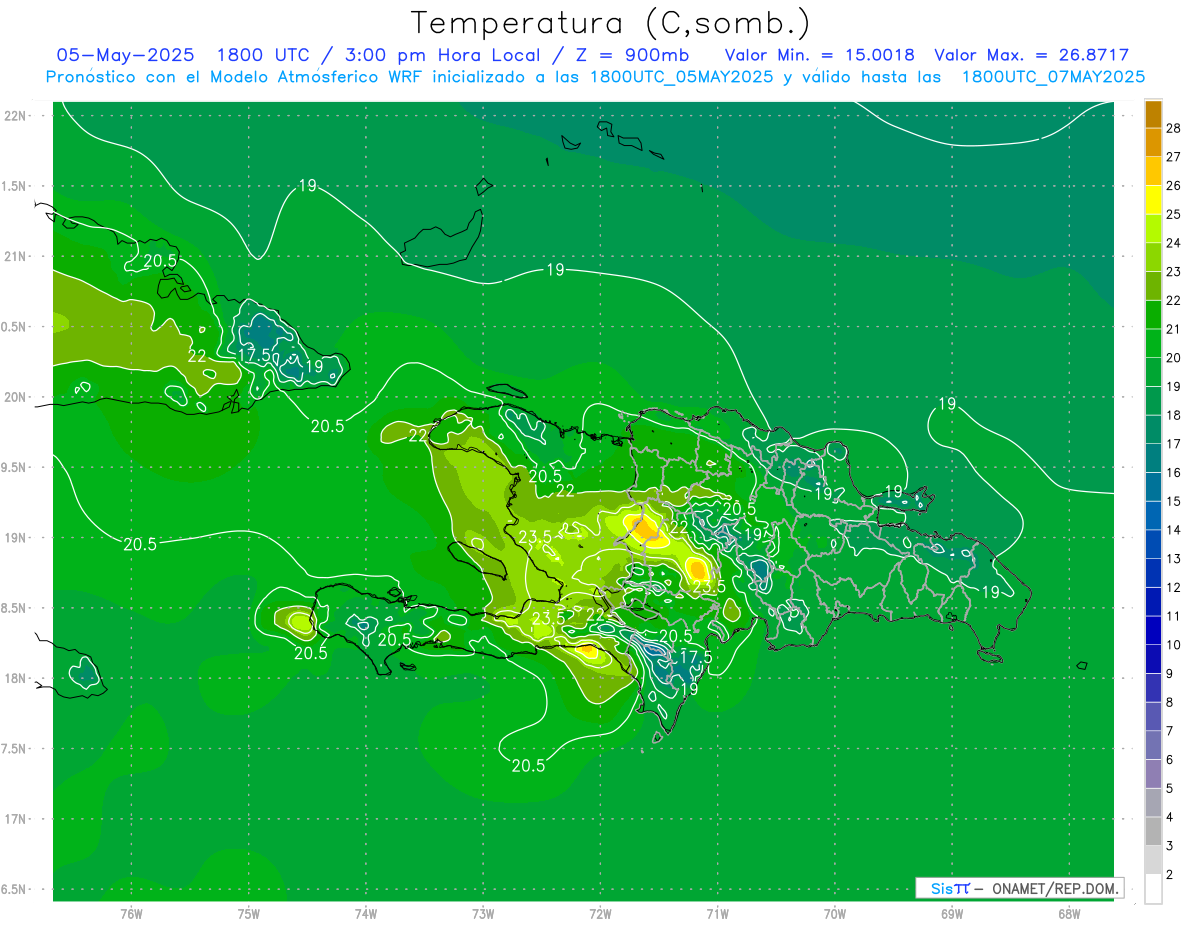Click the '19N' latitude axis label
Viewport: 1200px width, 927px height.
click(x=17, y=537)
